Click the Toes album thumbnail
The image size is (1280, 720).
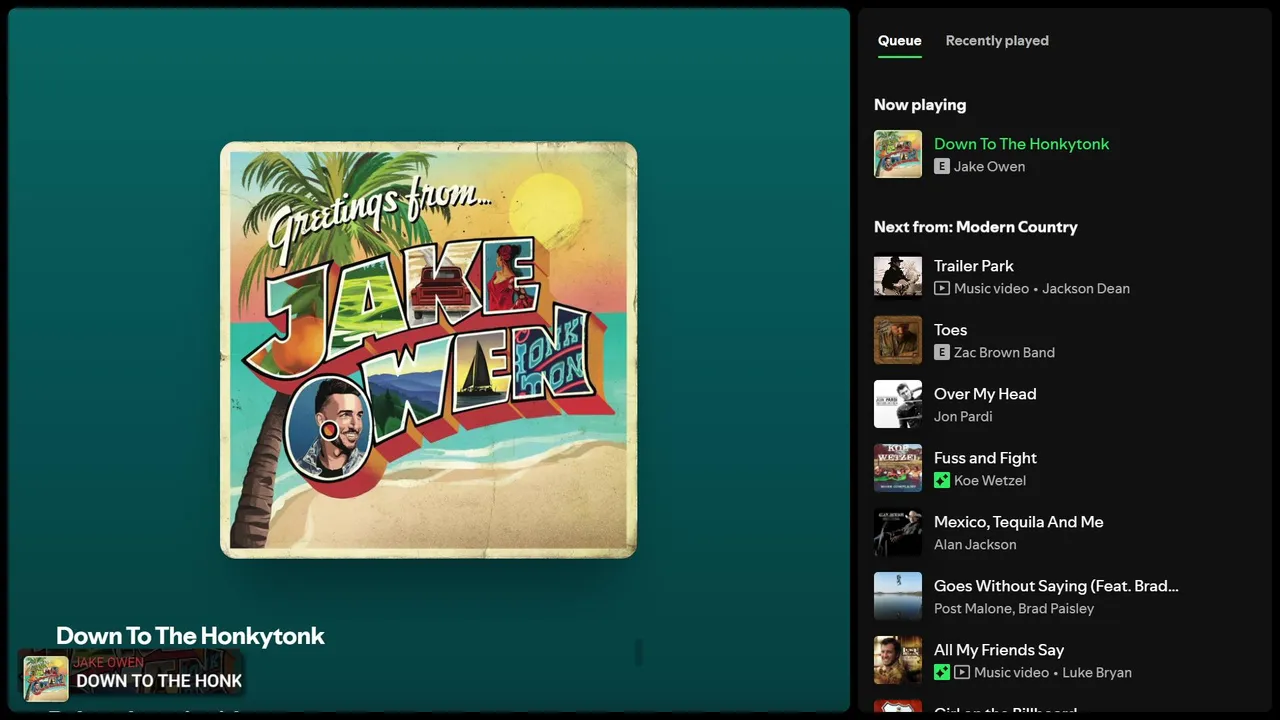[898, 340]
